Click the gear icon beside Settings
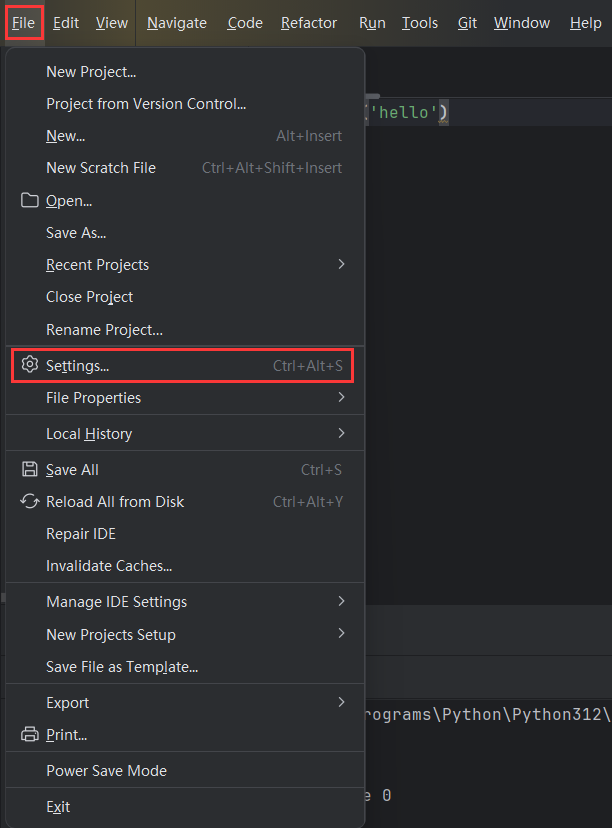 pyautogui.click(x=29, y=365)
